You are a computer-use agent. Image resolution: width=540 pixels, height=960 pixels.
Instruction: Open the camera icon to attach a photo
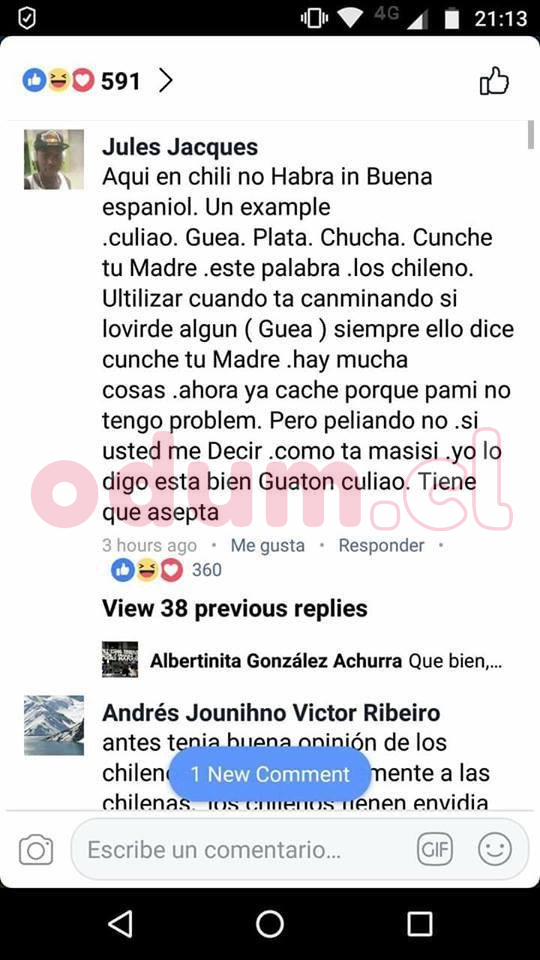pyautogui.click(x=36, y=850)
